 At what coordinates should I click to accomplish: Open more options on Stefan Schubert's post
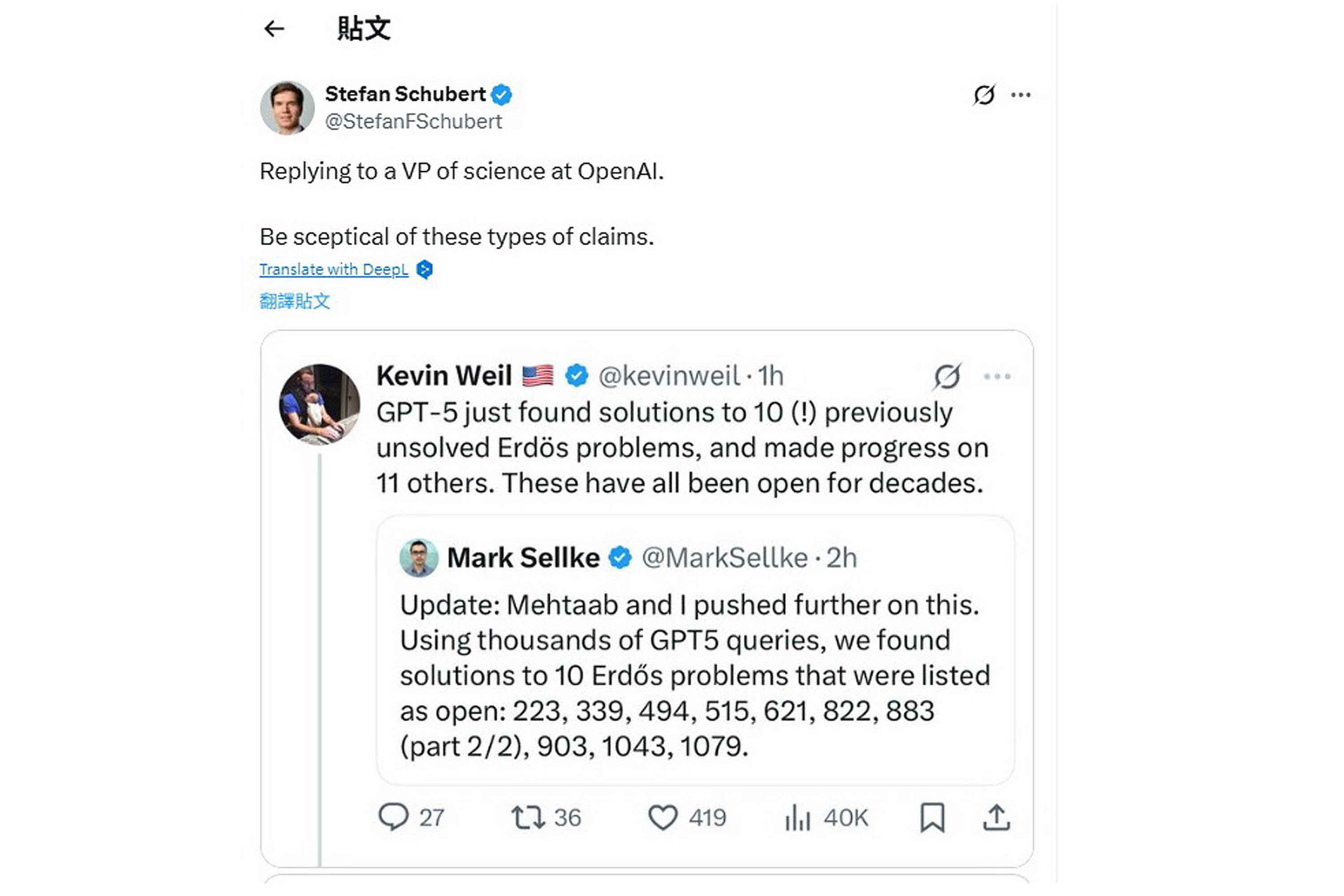(1021, 95)
